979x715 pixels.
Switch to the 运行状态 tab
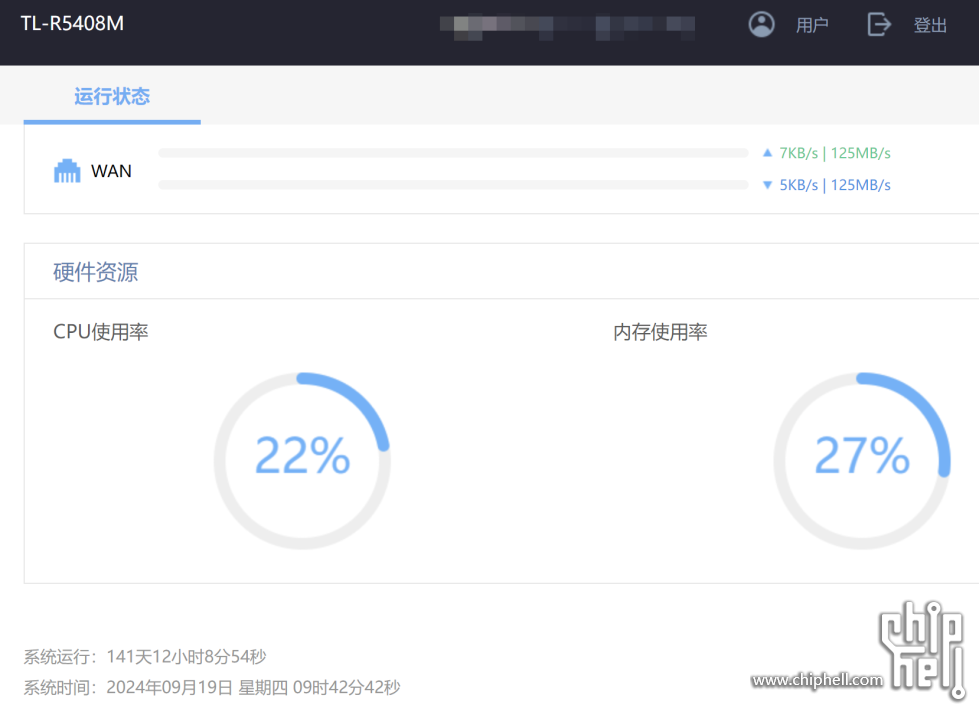click(112, 97)
